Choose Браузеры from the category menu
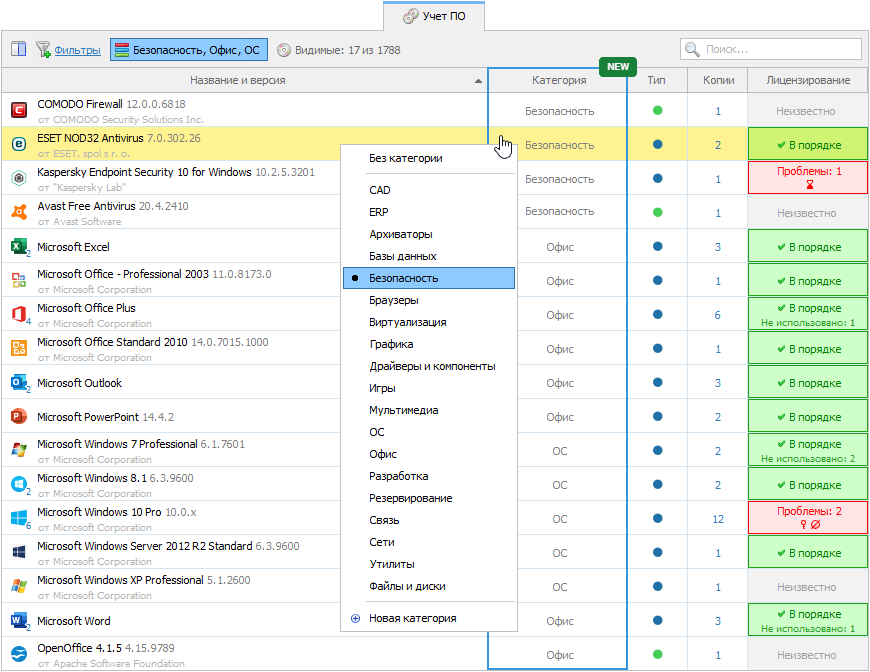This screenshot has width=870, height=672. [393, 300]
